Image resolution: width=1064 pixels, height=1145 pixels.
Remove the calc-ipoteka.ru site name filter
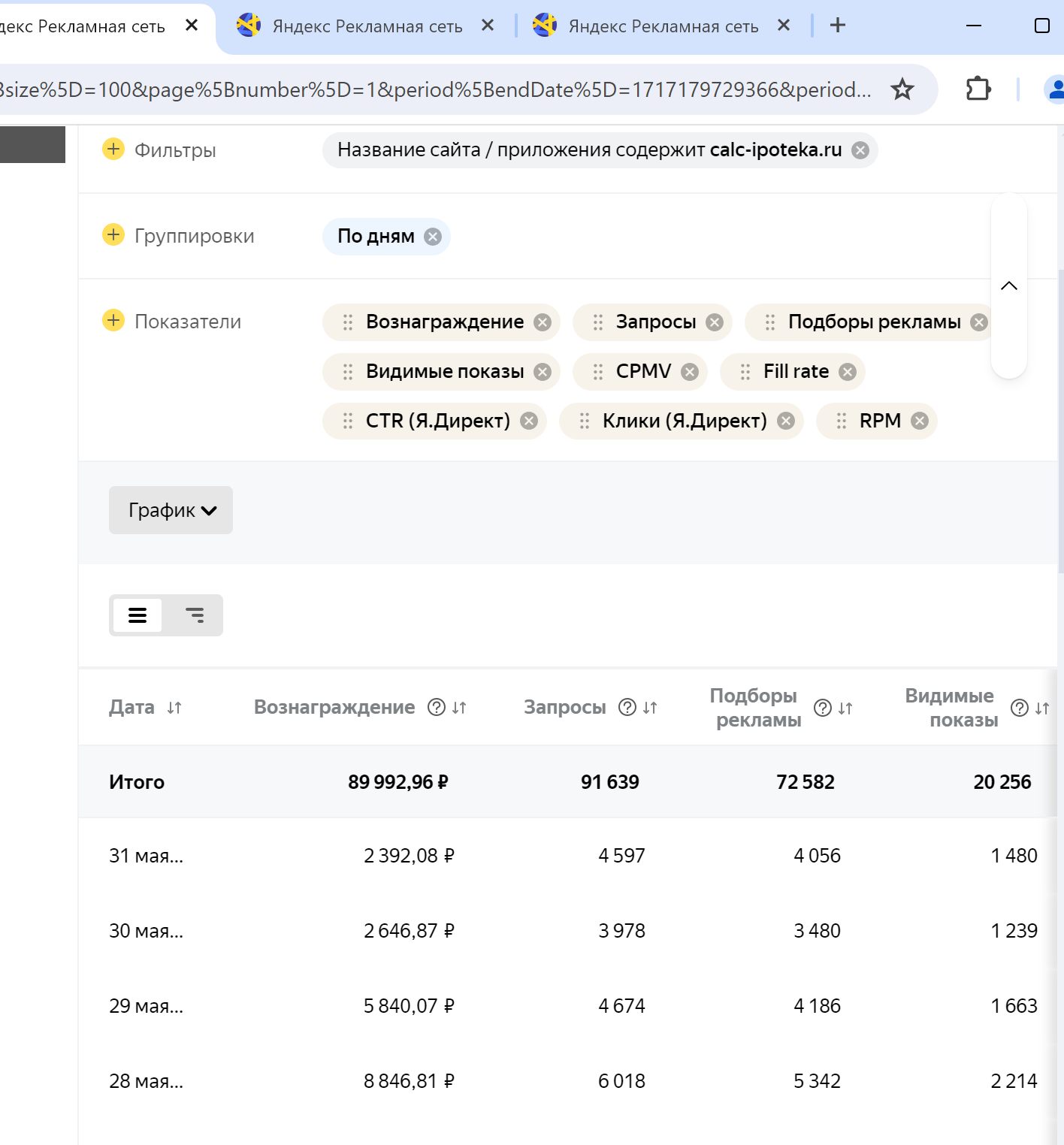click(860, 150)
